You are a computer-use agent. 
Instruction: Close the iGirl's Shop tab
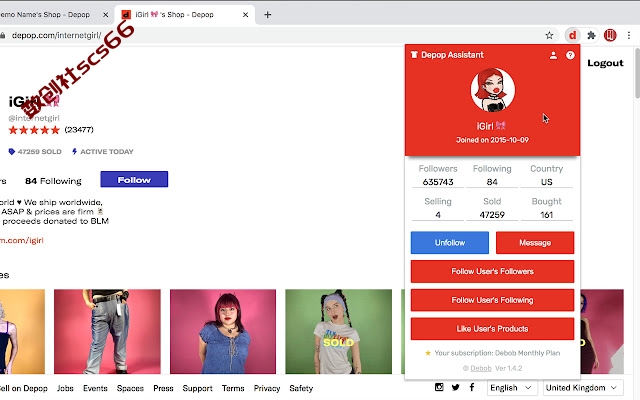coord(245,15)
